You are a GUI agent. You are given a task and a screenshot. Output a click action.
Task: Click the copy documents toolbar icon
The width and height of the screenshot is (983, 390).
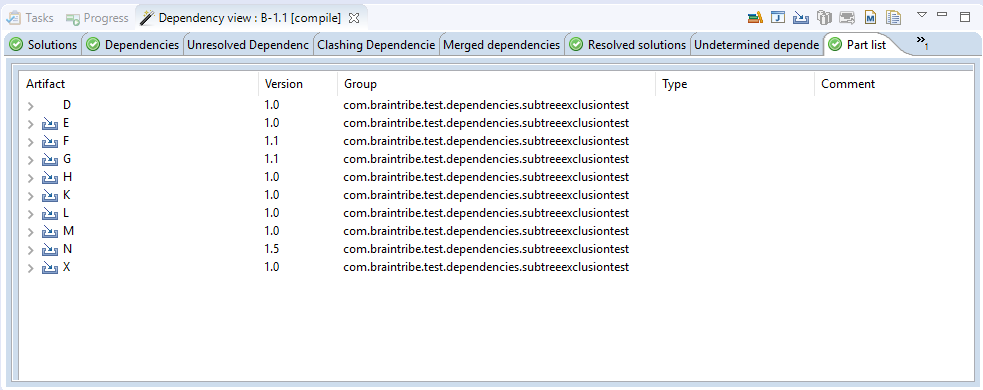pos(893,18)
